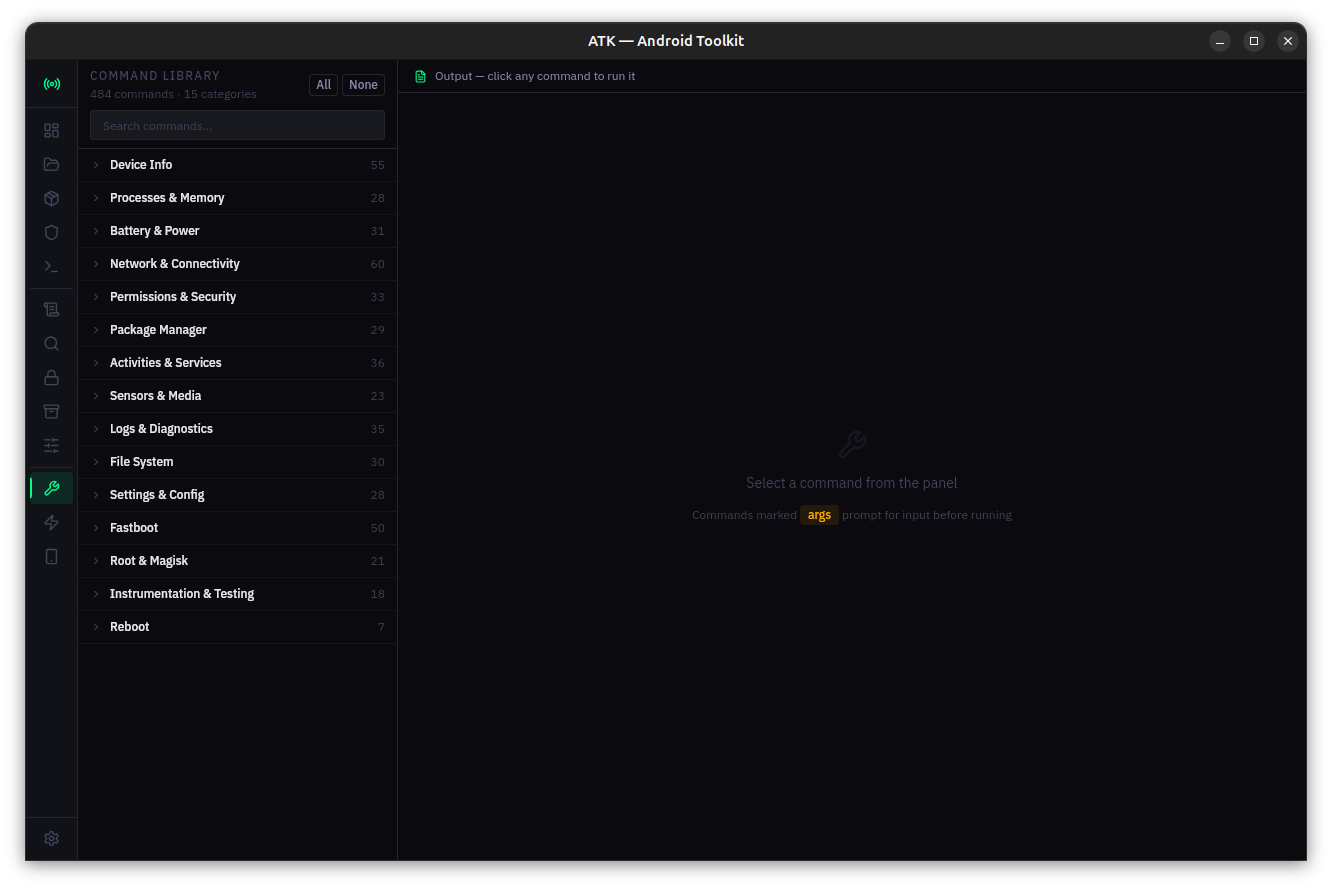Expand the Activities & Services category
This screenshot has width=1332, height=889.
coord(238,363)
